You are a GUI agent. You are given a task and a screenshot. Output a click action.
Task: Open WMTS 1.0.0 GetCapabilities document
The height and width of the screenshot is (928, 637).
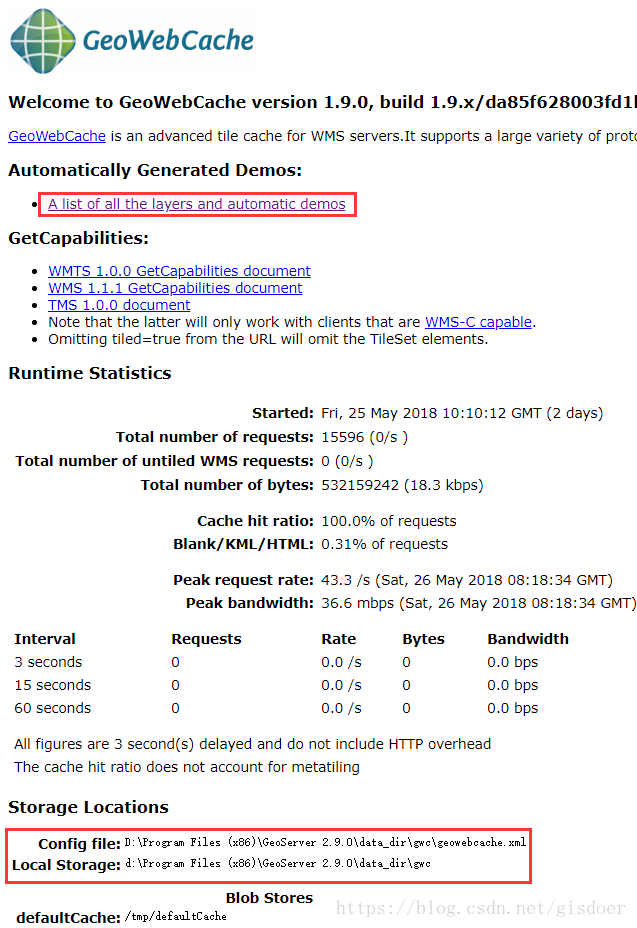pos(179,271)
